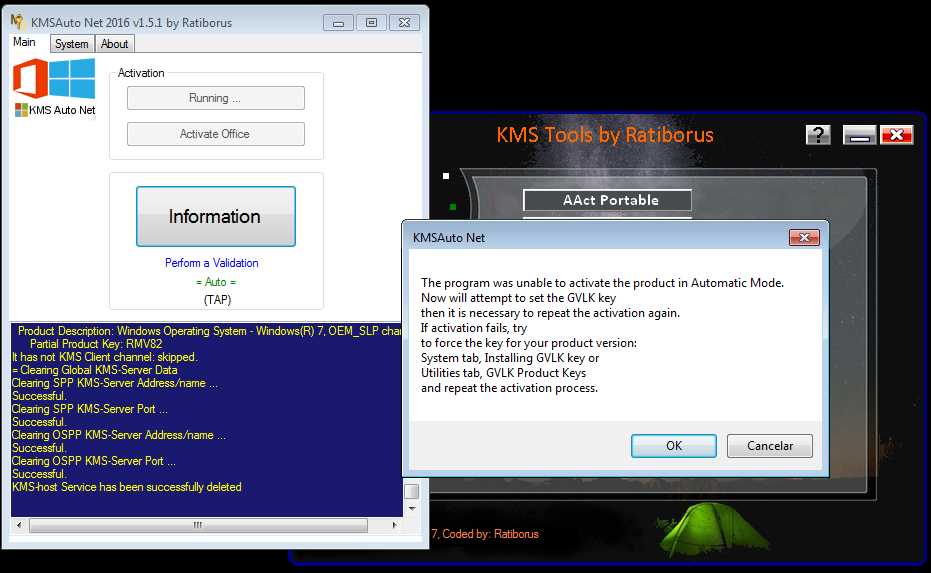Close the KMSAuto Net 2016 main window
931x573 pixels.
coord(404,23)
